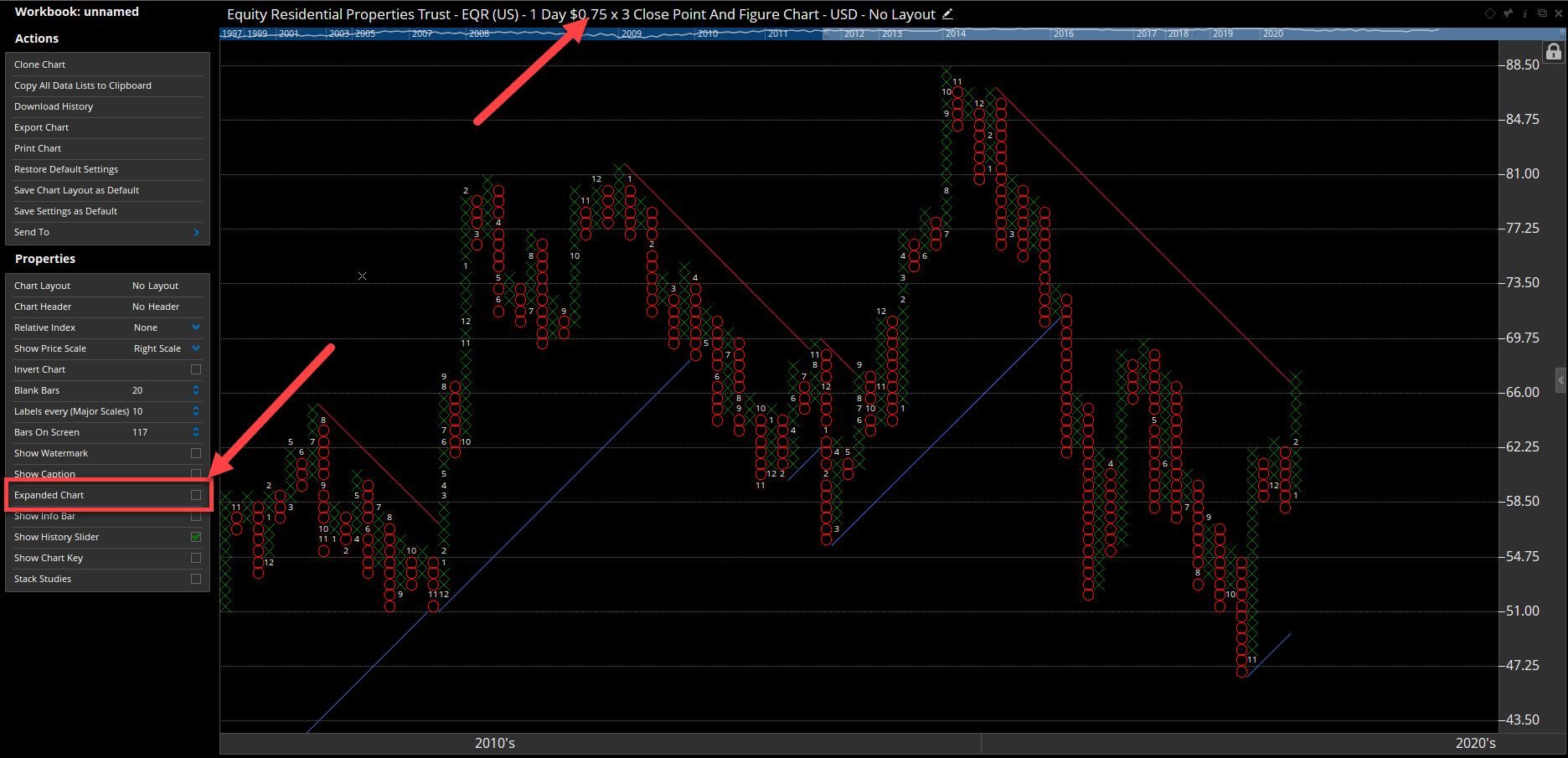Disable the Show History Slider checkbox
This screenshot has height=758, width=1568.
pyautogui.click(x=196, y=537)
